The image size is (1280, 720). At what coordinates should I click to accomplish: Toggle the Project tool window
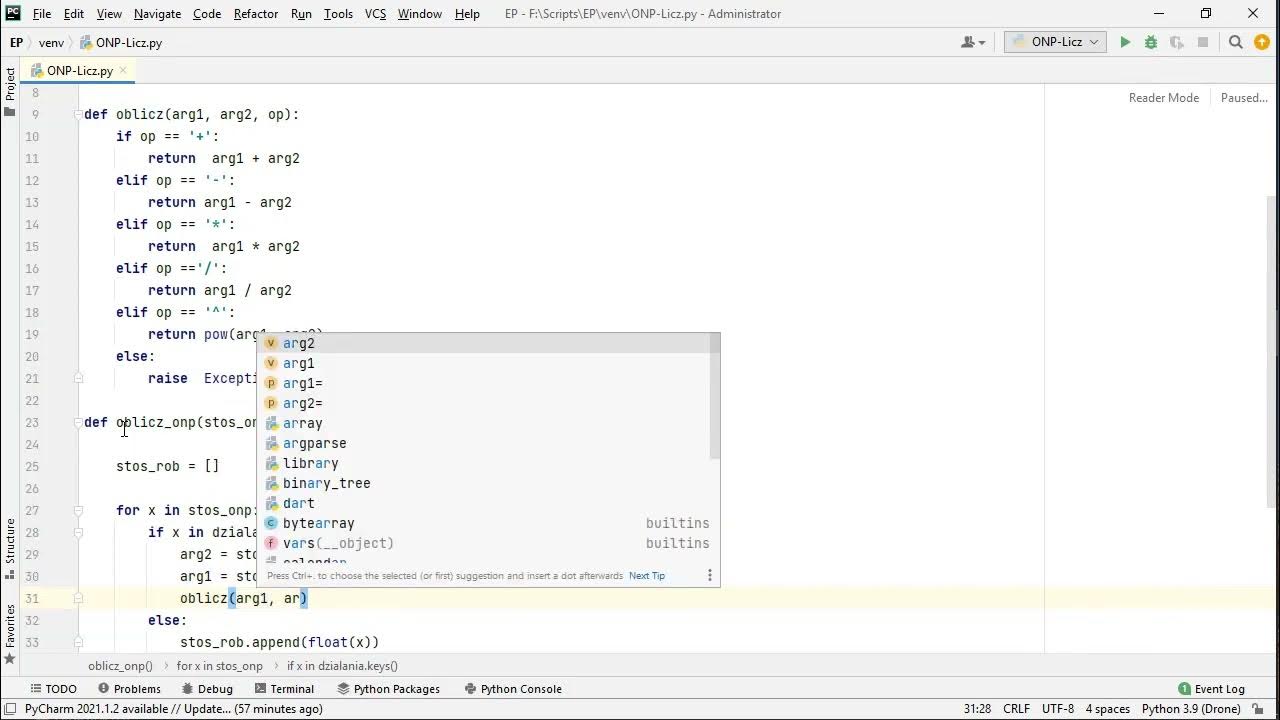[x=10, y=91]
